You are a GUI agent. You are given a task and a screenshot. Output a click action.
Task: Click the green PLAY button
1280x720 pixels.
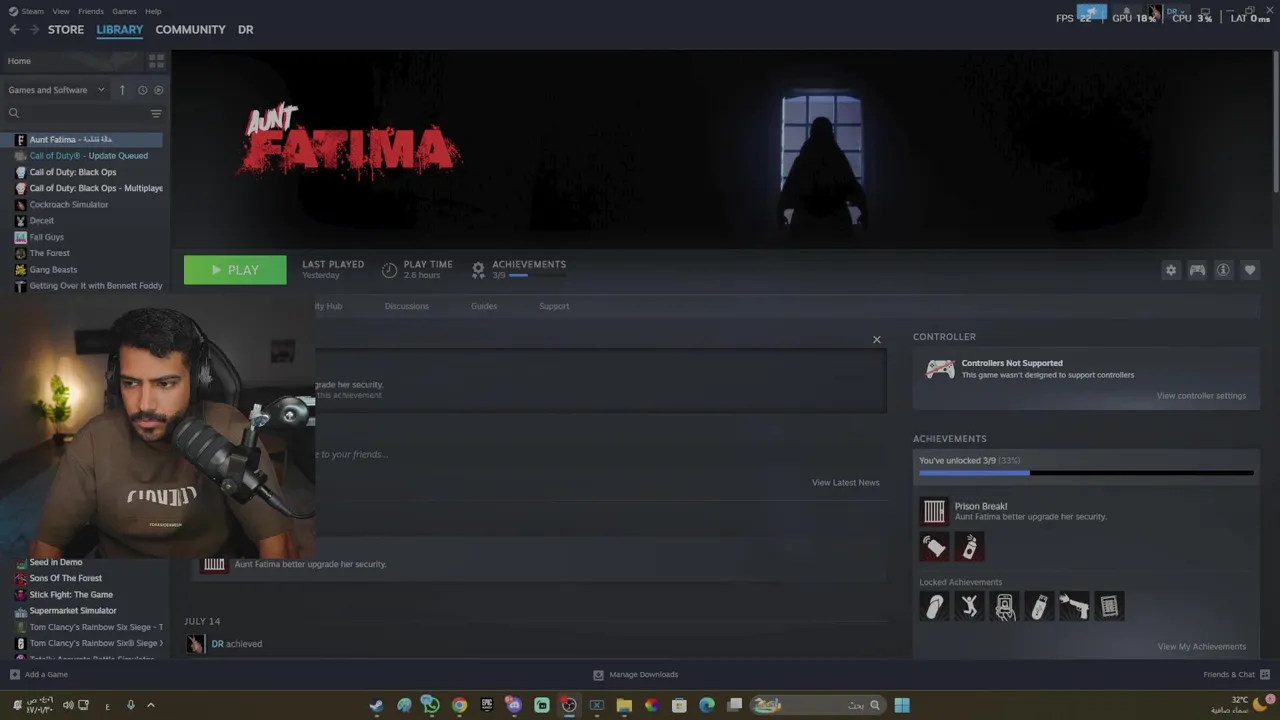(x=235, y=270)
